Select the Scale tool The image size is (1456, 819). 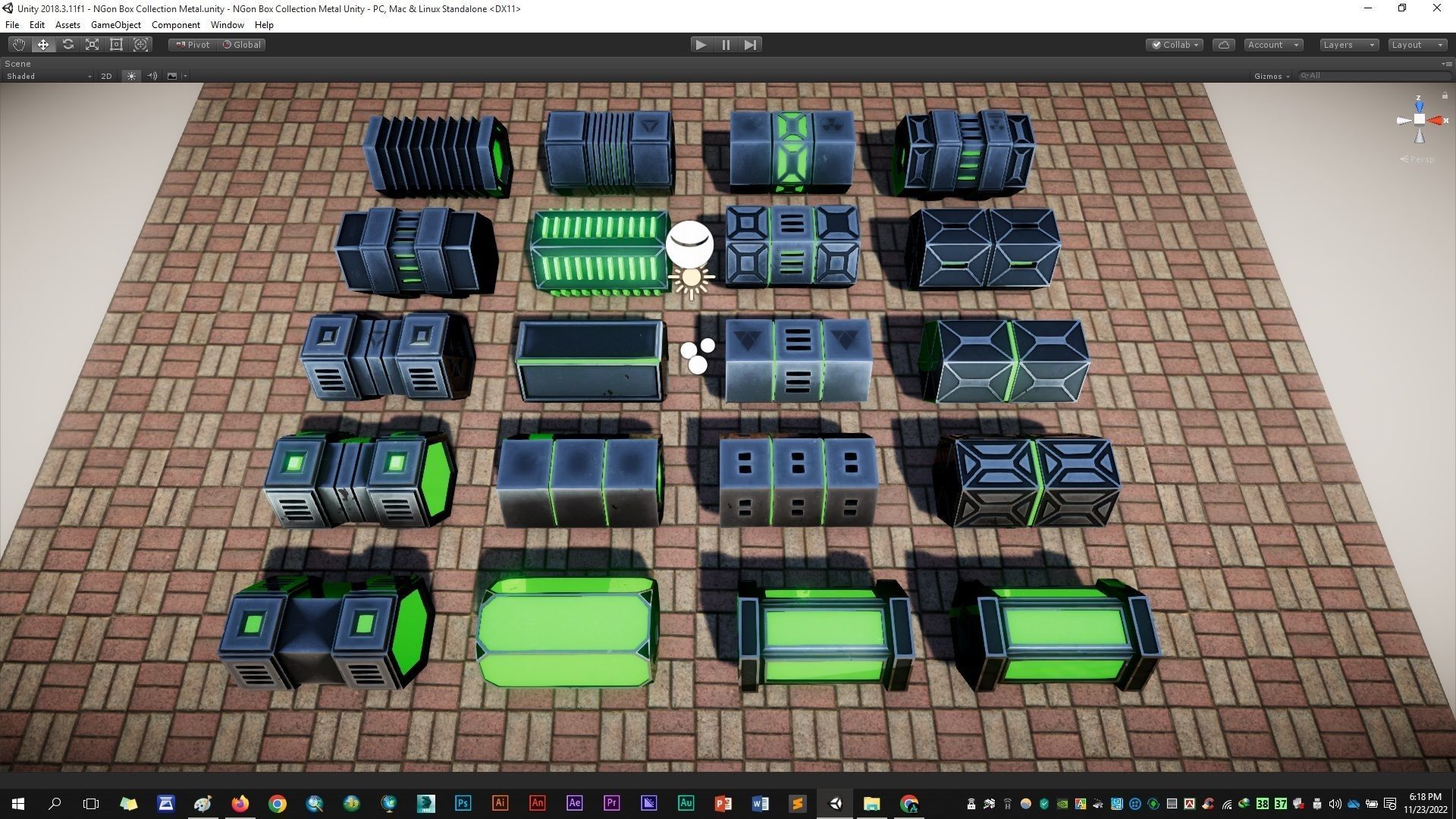tap(92, 45)
